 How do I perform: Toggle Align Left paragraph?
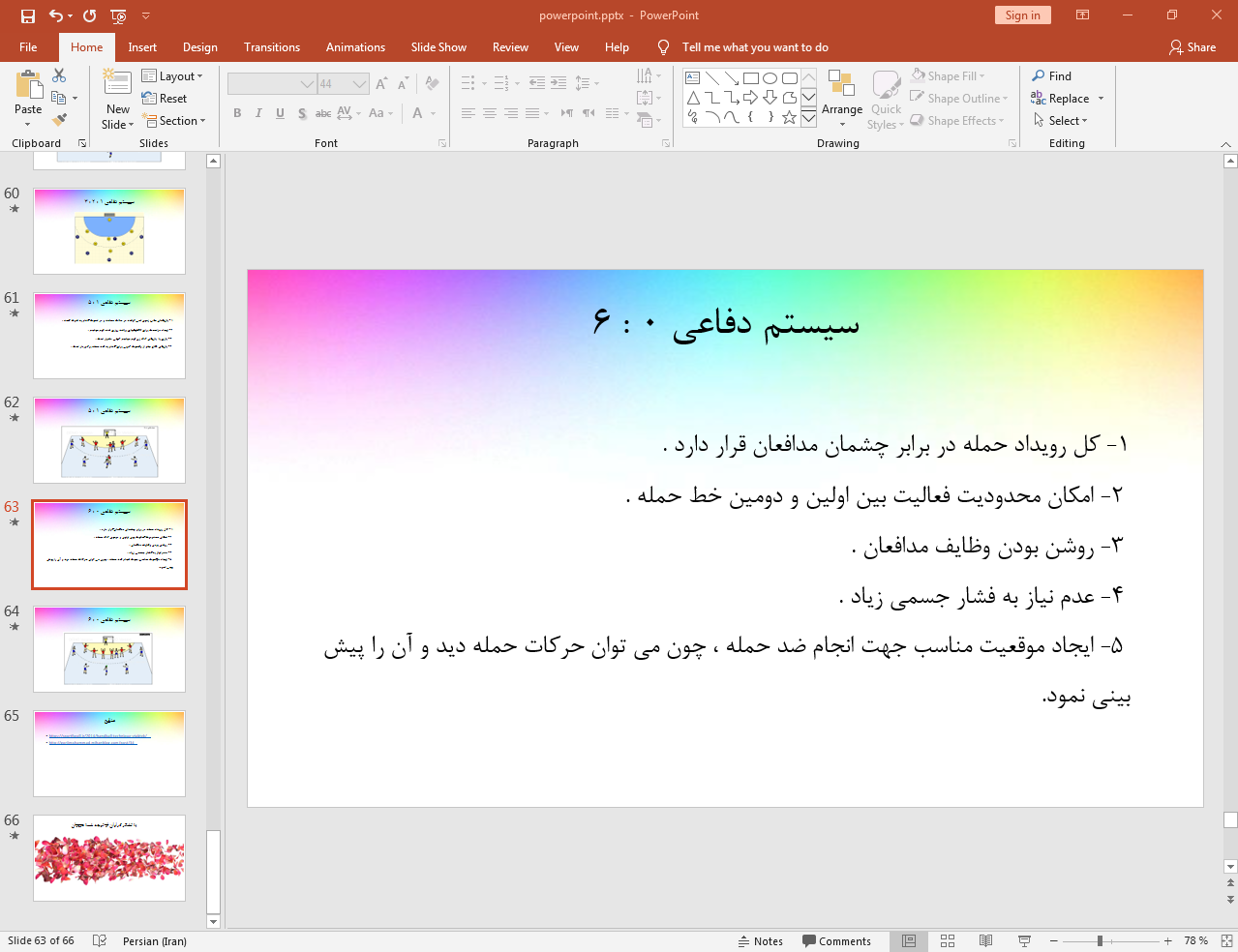pos(468,113)
